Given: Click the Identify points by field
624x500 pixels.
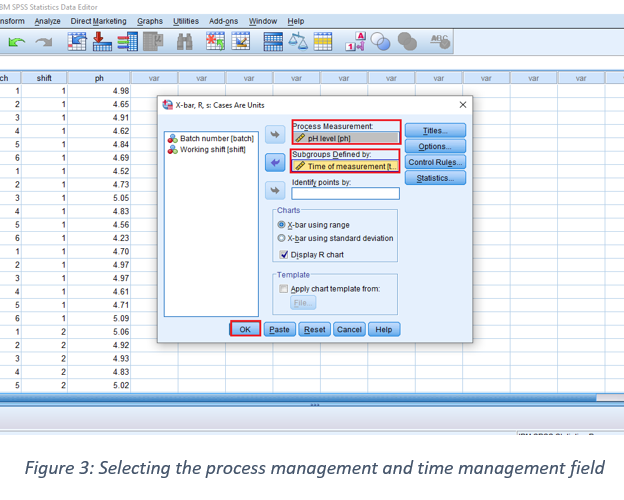Looking at the screenshot, I should [x=344, y=194].
